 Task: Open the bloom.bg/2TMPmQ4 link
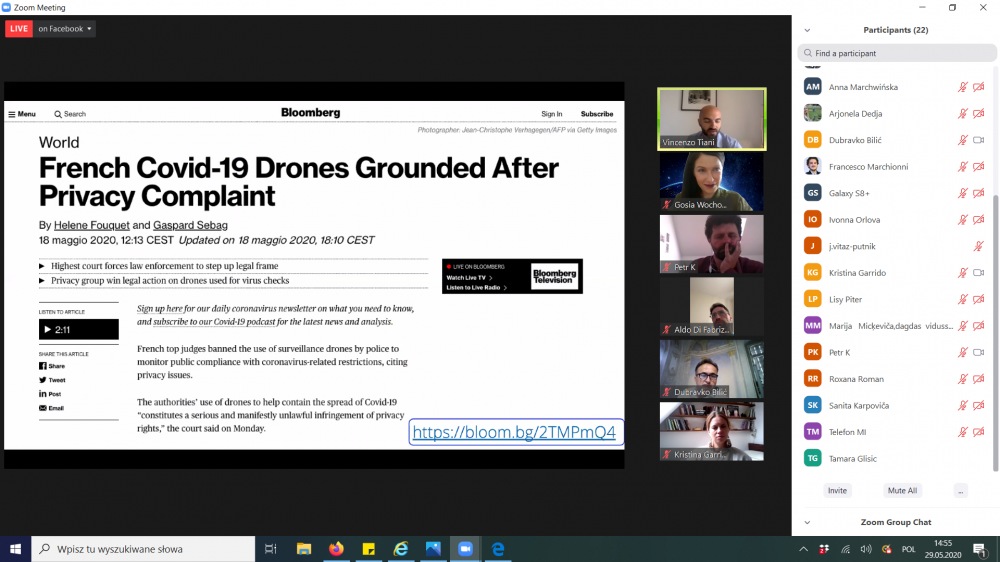(514, 432)
